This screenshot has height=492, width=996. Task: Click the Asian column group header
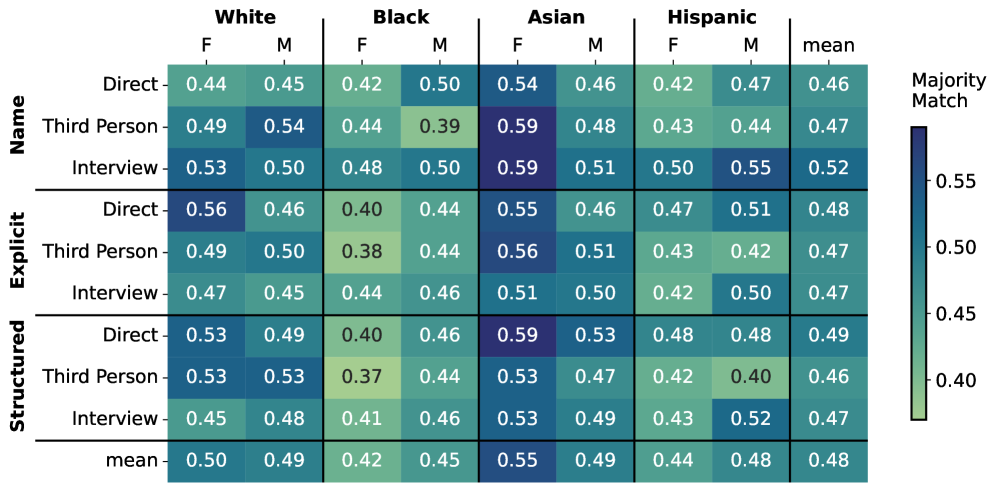pyautogui.click(x=556, y=17)
